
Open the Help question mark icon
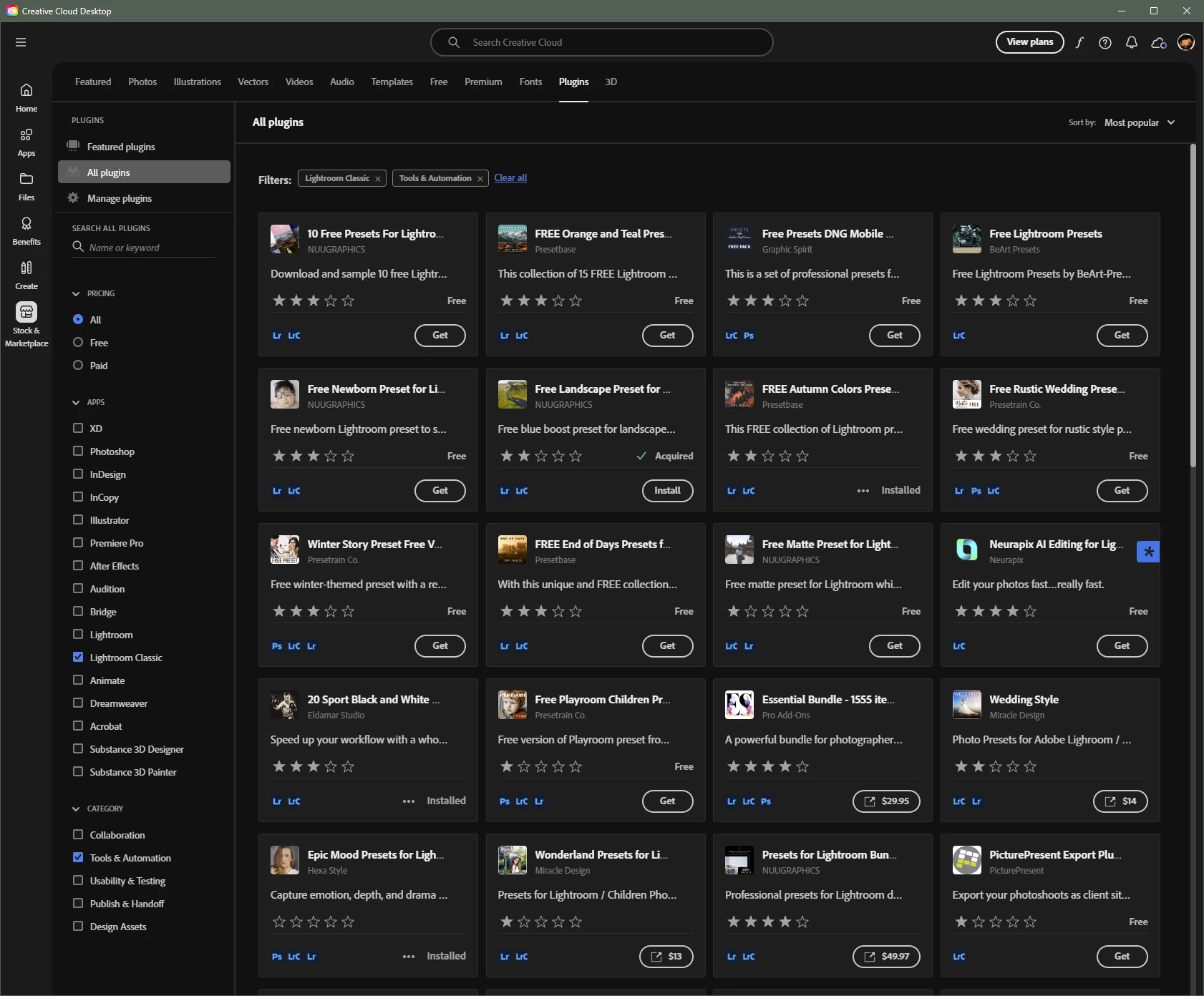(1105, 43)
